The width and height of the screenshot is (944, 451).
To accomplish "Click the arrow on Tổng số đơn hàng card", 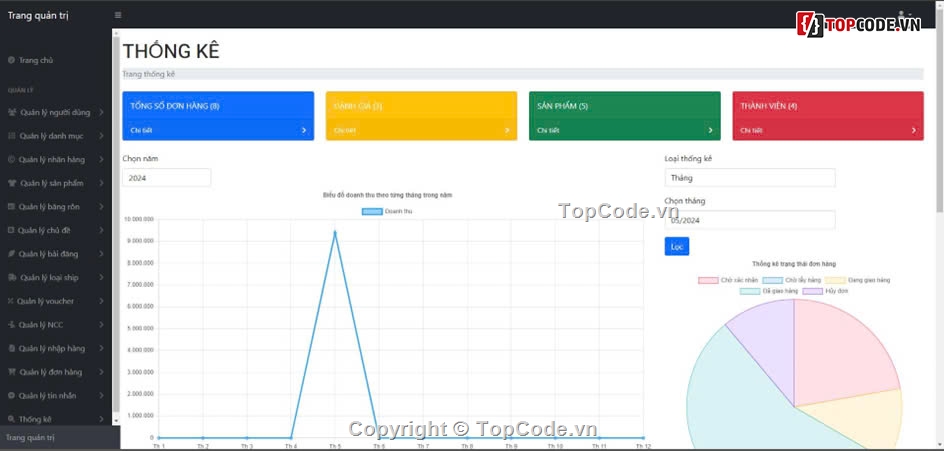I will (304, 130).
